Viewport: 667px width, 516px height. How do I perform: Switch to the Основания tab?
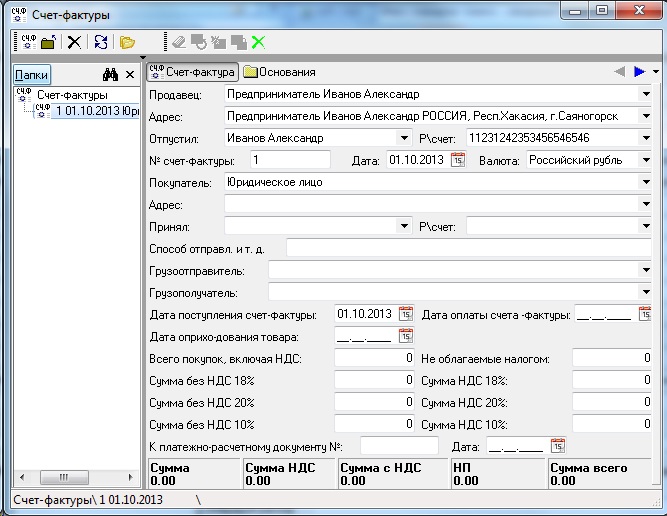tap(279, 72)
